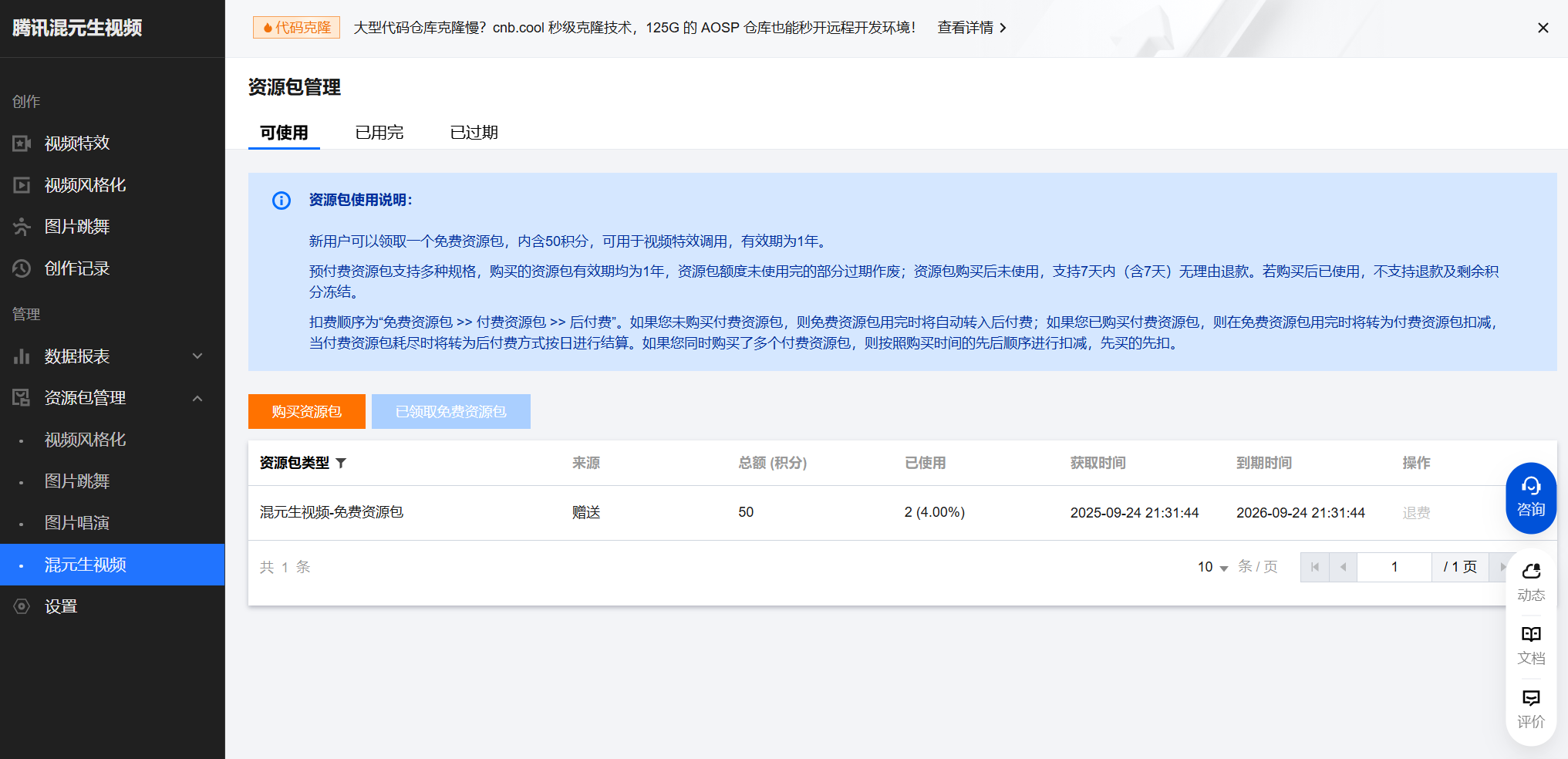The image size is (1568, 759).
Task: Click the 资源包类型 column header
Action: point(295,463)
